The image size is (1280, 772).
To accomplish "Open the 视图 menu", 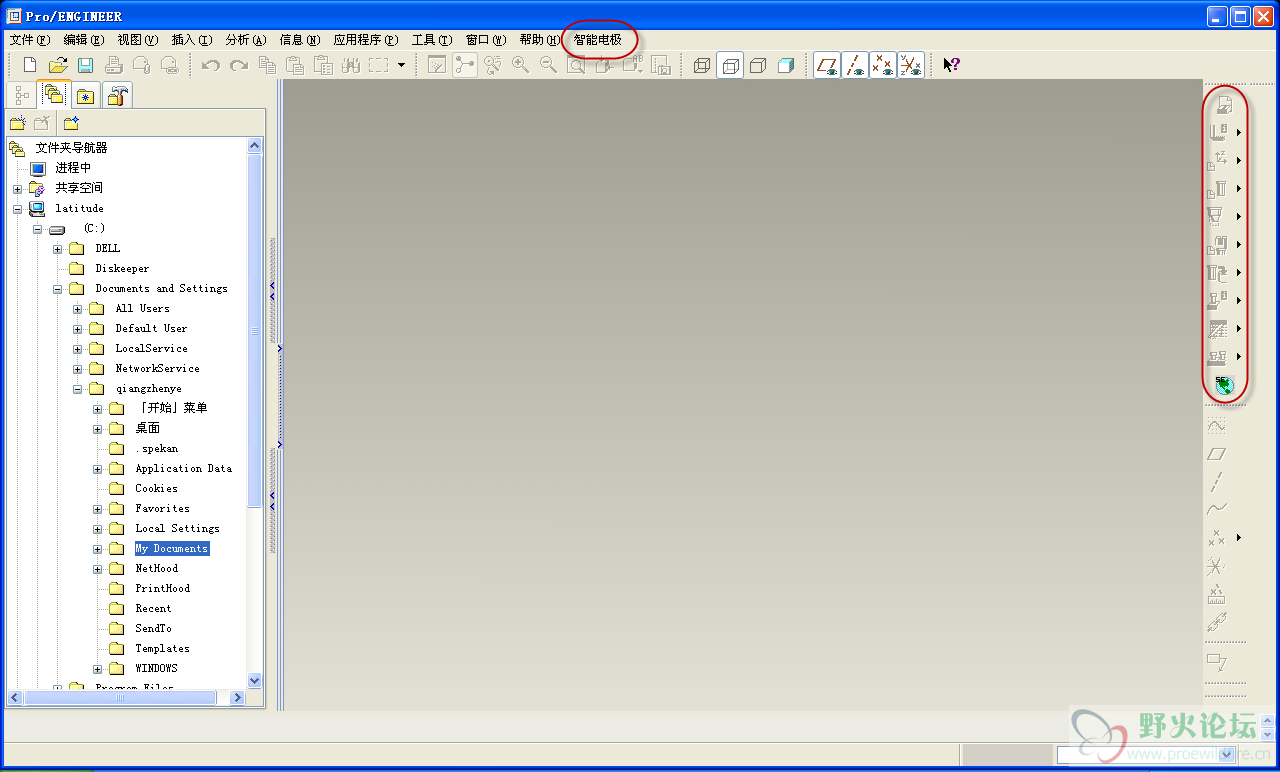I will pyautogui.click(x=137, y=40).
